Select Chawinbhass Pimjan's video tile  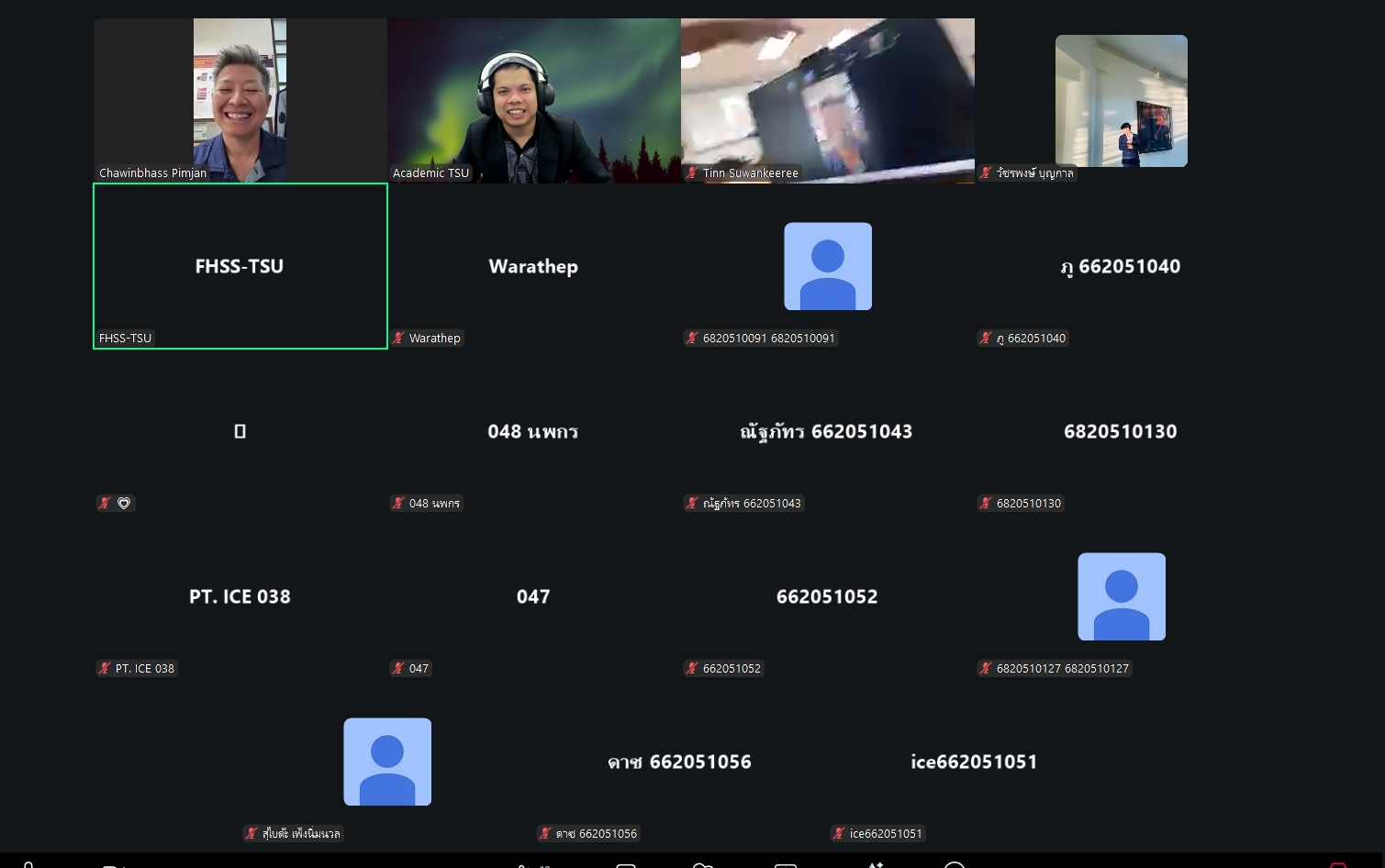click(240, 101)
